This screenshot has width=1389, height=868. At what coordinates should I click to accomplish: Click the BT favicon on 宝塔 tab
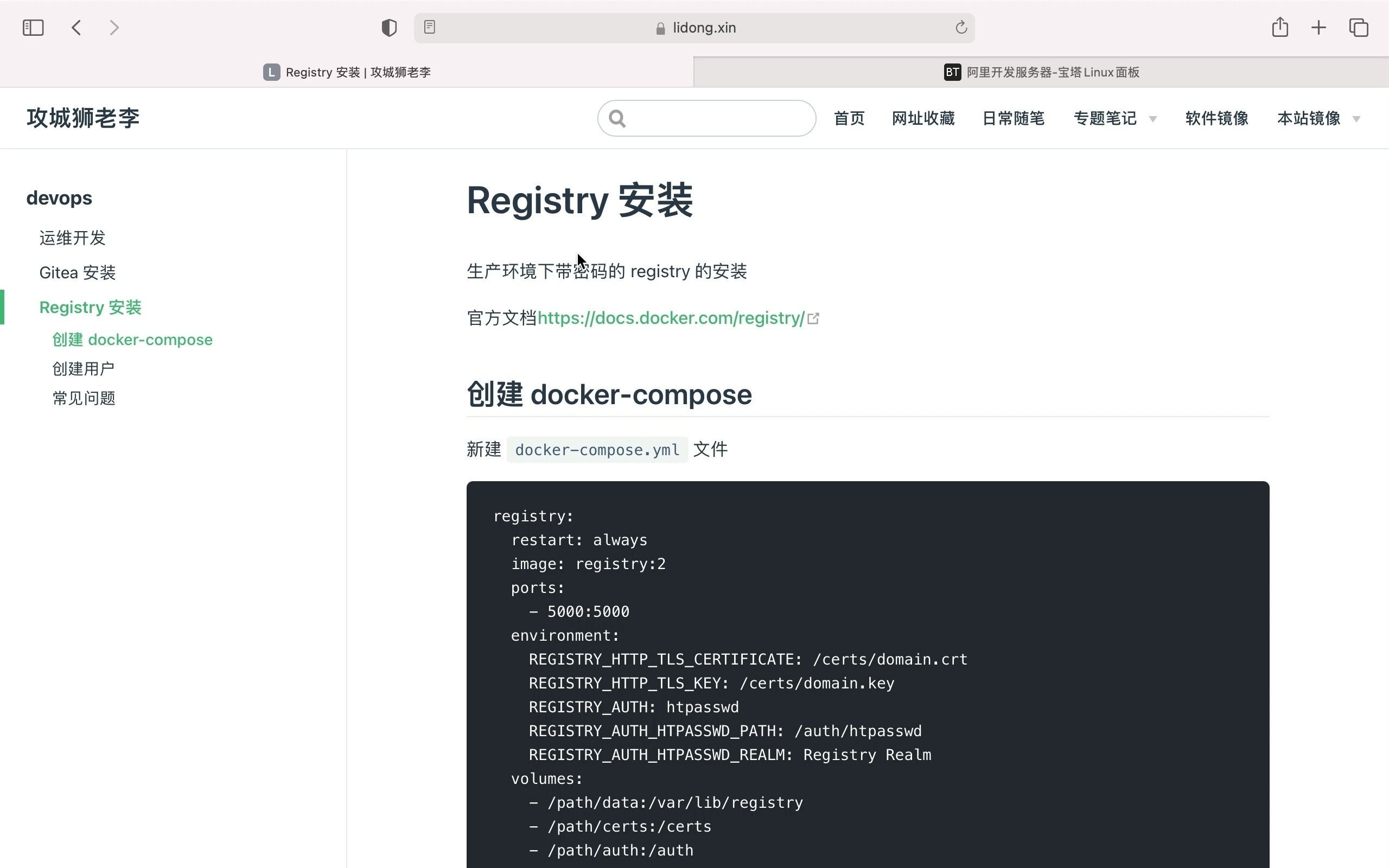click(952, 72)
